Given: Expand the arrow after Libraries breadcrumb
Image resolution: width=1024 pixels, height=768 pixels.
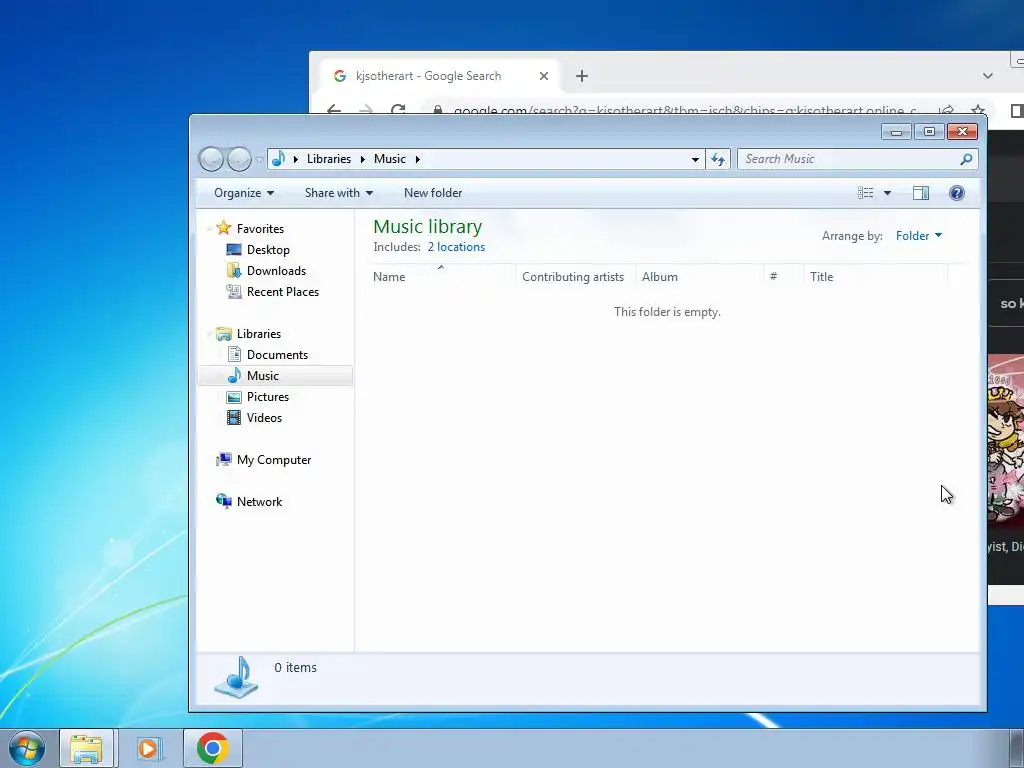Looking at the screenshot, I should point(362,159).
